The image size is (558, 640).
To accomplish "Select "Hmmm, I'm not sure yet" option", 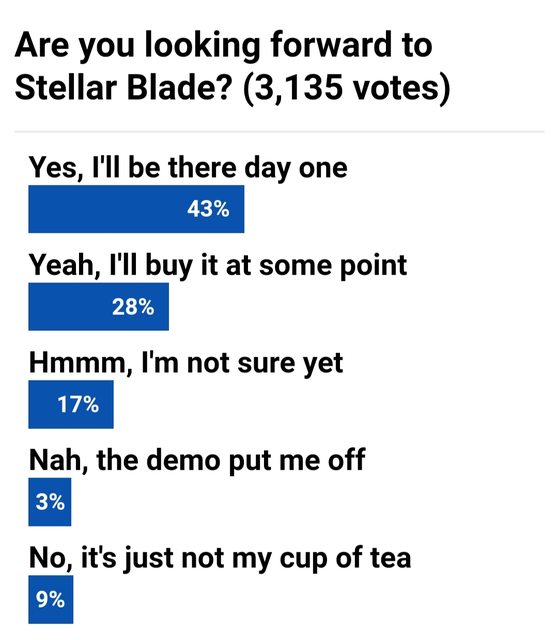I will point(186,363).
